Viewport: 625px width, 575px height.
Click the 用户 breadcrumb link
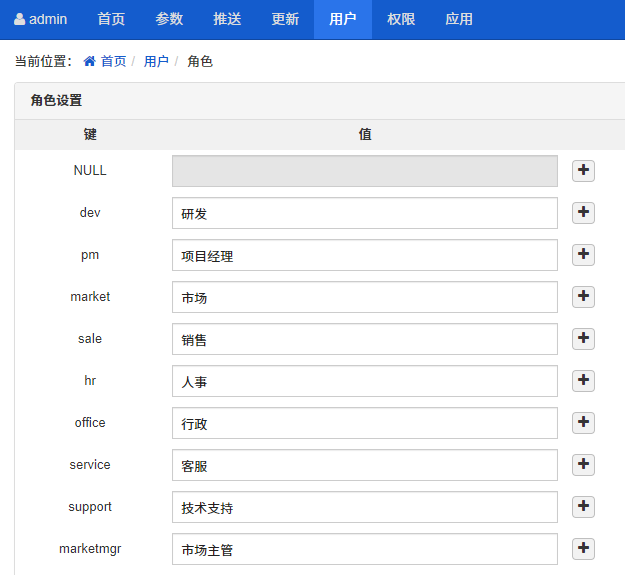[x=156, y=61]
